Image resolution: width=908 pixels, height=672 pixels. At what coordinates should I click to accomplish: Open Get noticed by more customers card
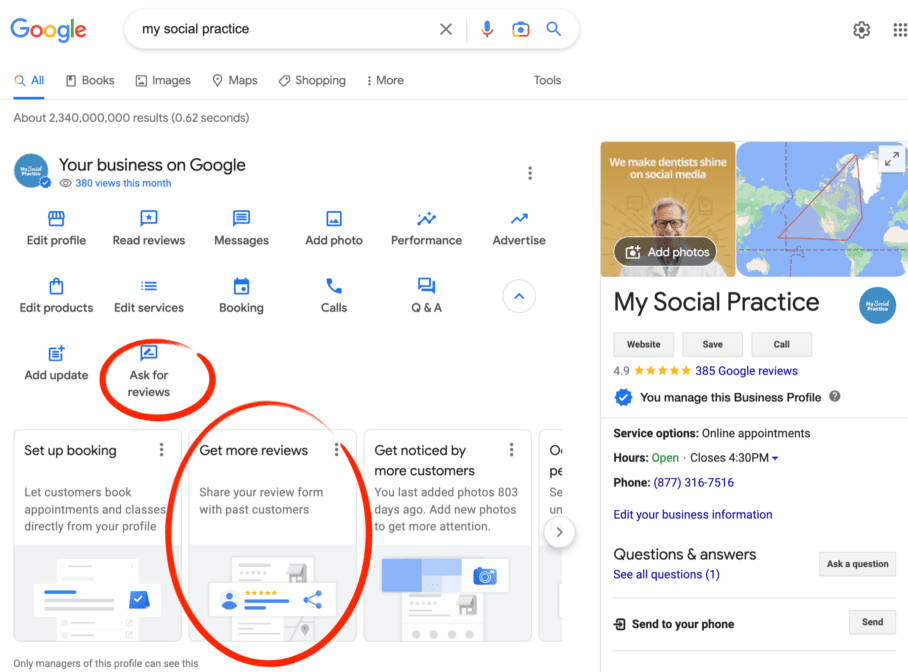[x=447, y=535]
